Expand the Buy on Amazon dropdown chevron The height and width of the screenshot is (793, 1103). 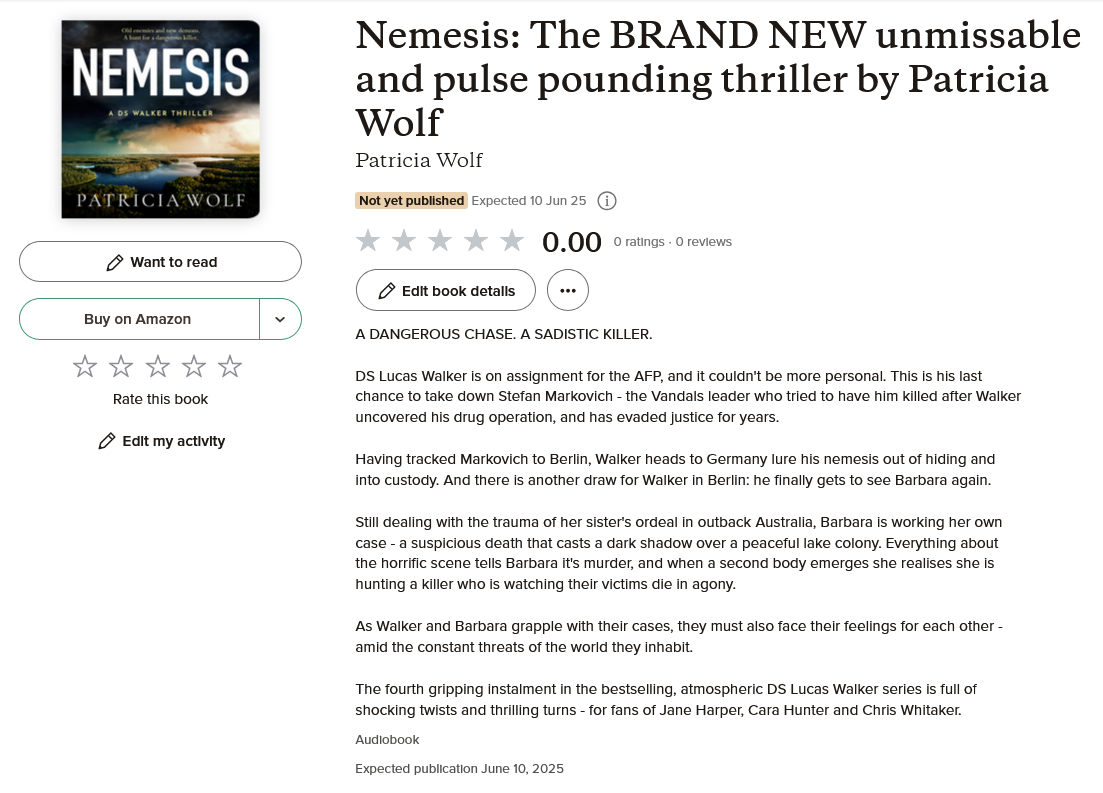click(280, 319)
